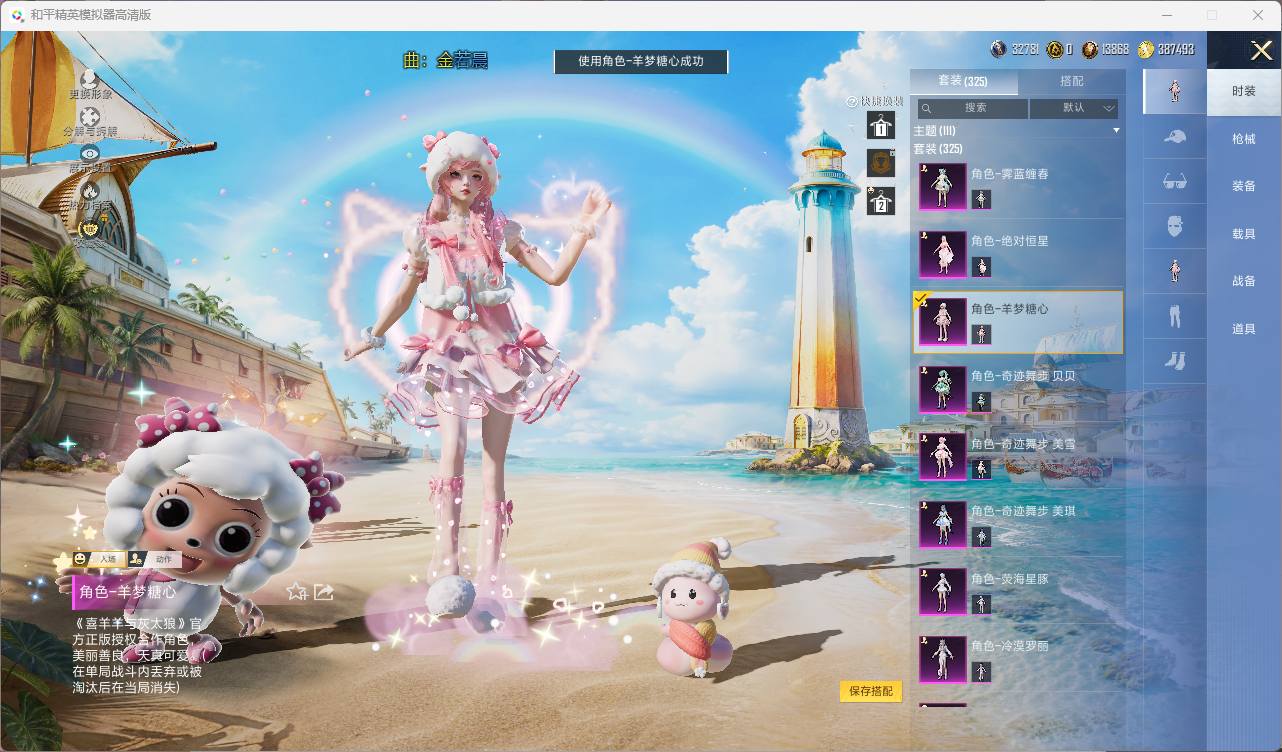Choose 角色-冷漠罗丽 from the list

click(x=1018, y=659)
